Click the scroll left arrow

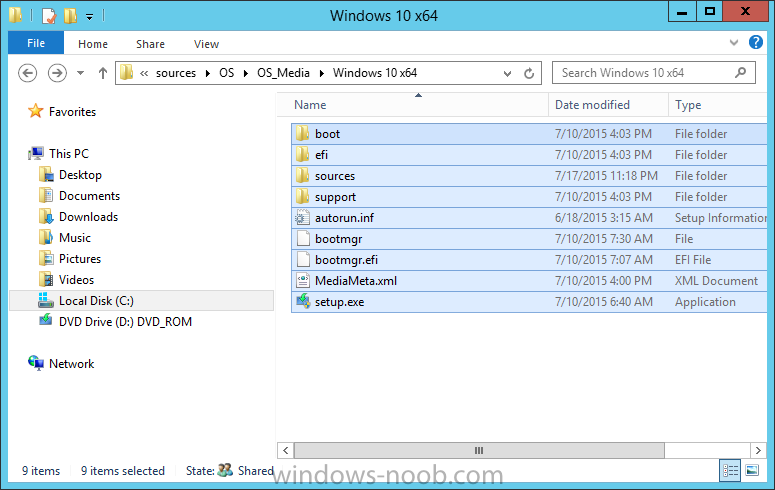[285, 450]
